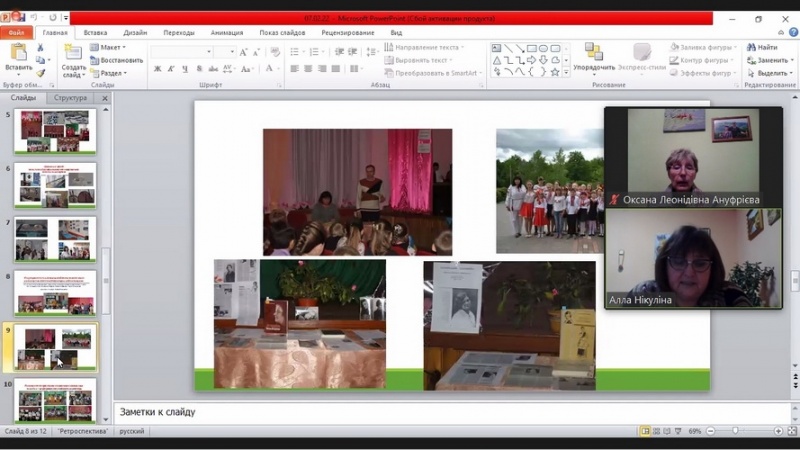Image resolution: width=800 pixels, height=450 pixels.
Task: Click the Restore (Восстановить) slide button
Action: [x=117, y=60]
